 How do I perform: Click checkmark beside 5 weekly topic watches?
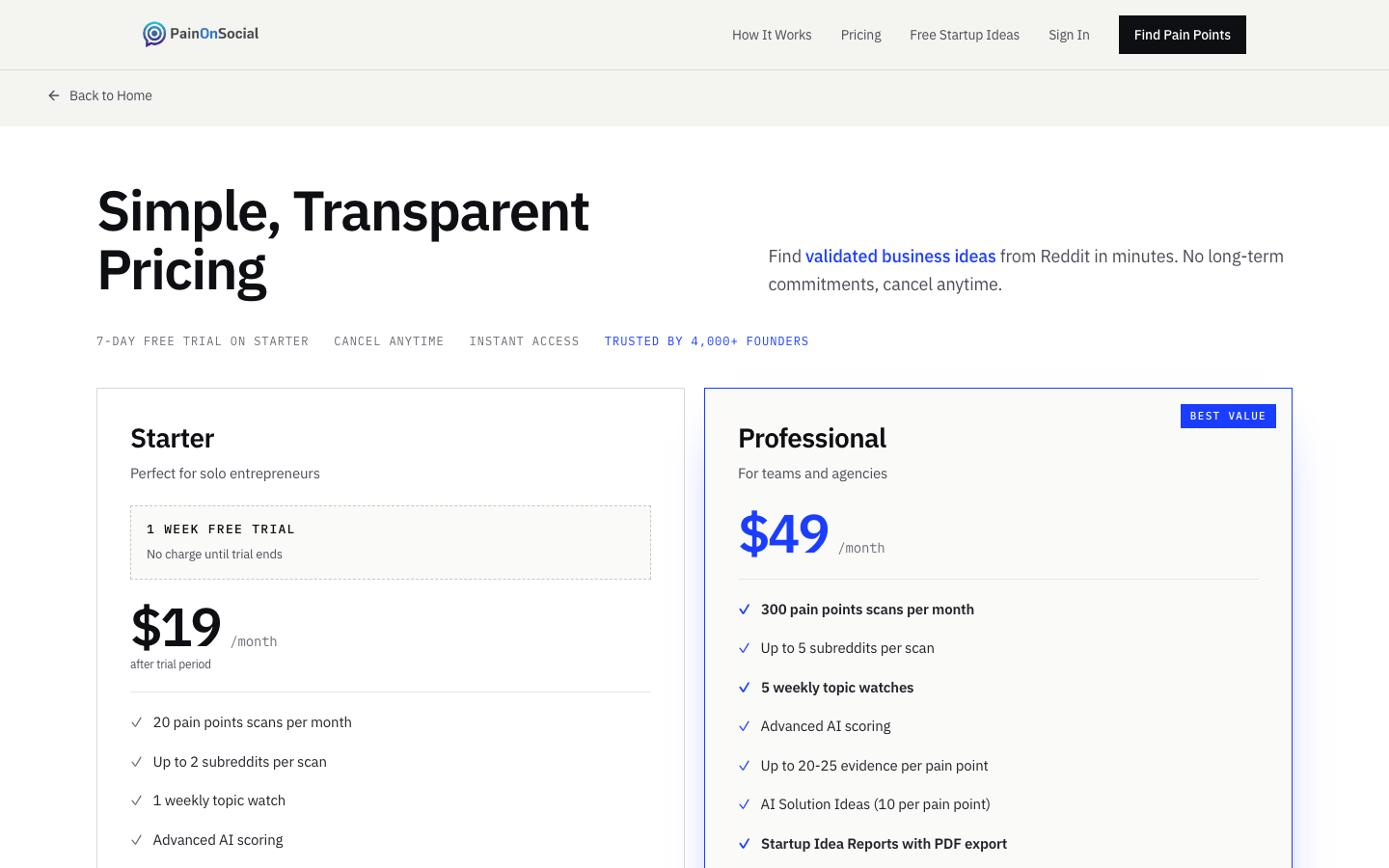[x=745, y=688]
